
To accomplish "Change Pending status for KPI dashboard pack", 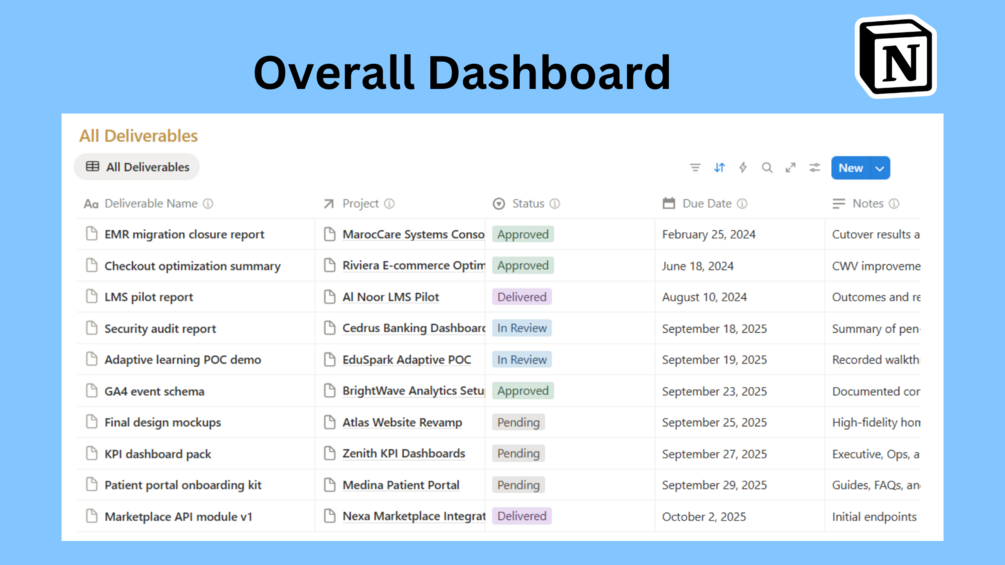I will (519, 454).
